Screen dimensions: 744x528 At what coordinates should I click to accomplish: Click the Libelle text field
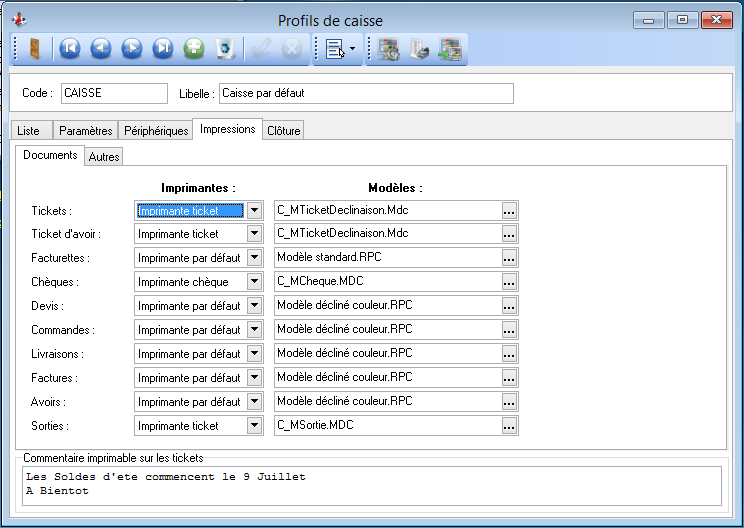pyautogui.click(x=365, y=93)
